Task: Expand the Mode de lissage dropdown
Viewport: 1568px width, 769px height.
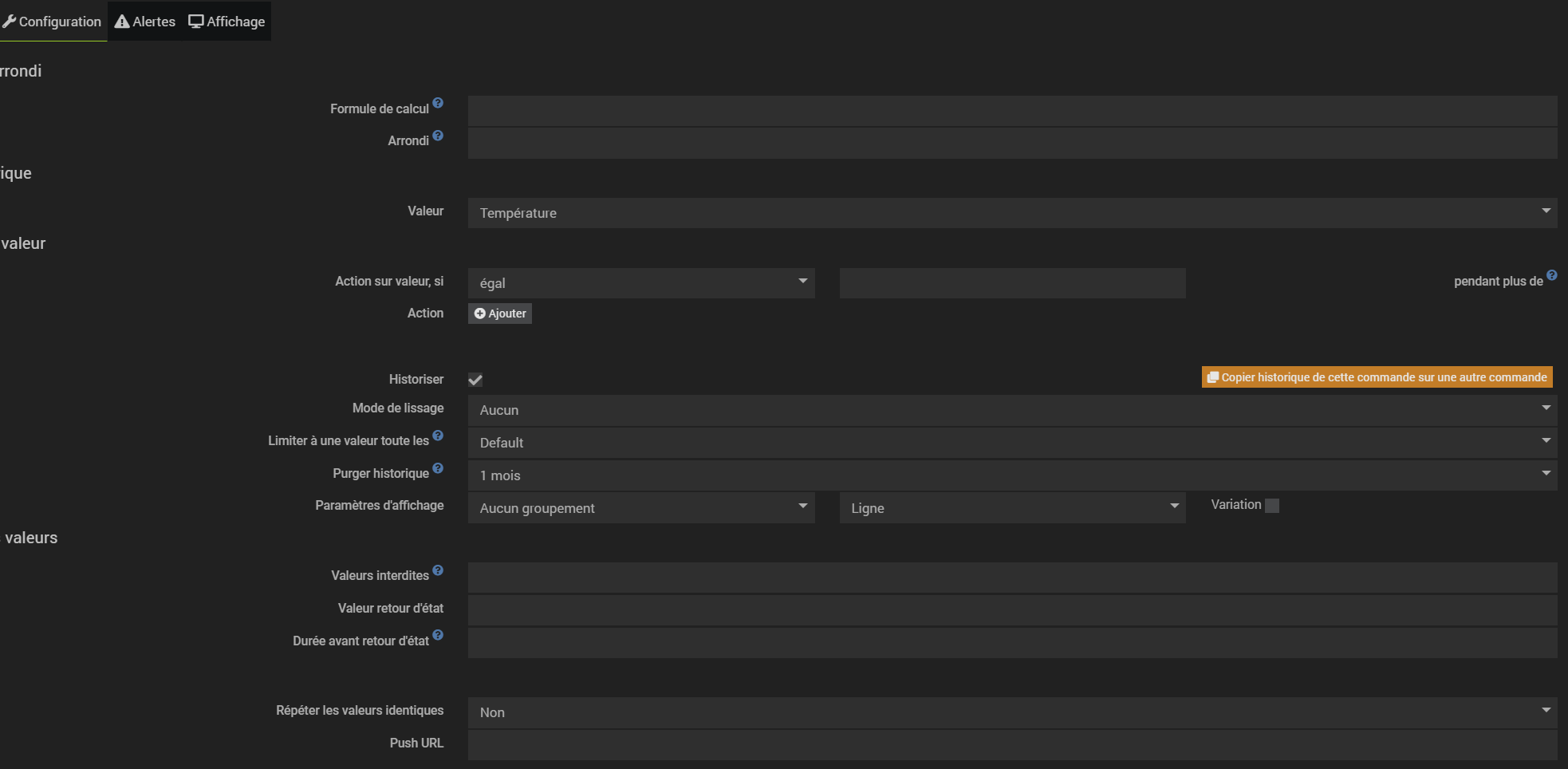Action: tap(1011, 410)
